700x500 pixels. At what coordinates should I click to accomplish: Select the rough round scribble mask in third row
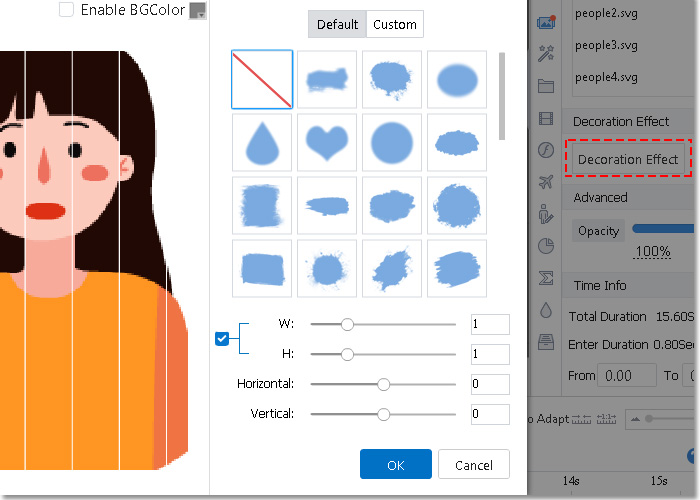(x=457, y=205)
